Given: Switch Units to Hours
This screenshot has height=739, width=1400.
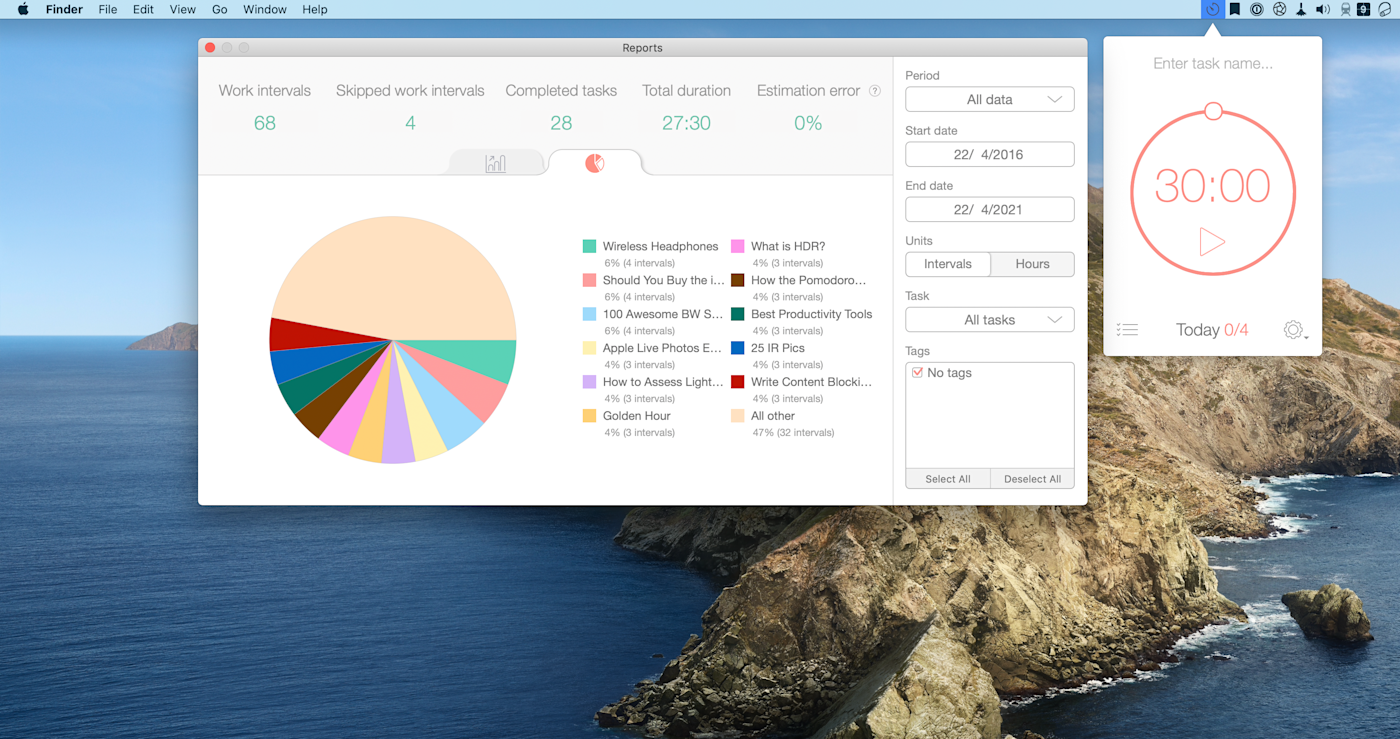Looking at the screenshot, I should coord(1032,264).
